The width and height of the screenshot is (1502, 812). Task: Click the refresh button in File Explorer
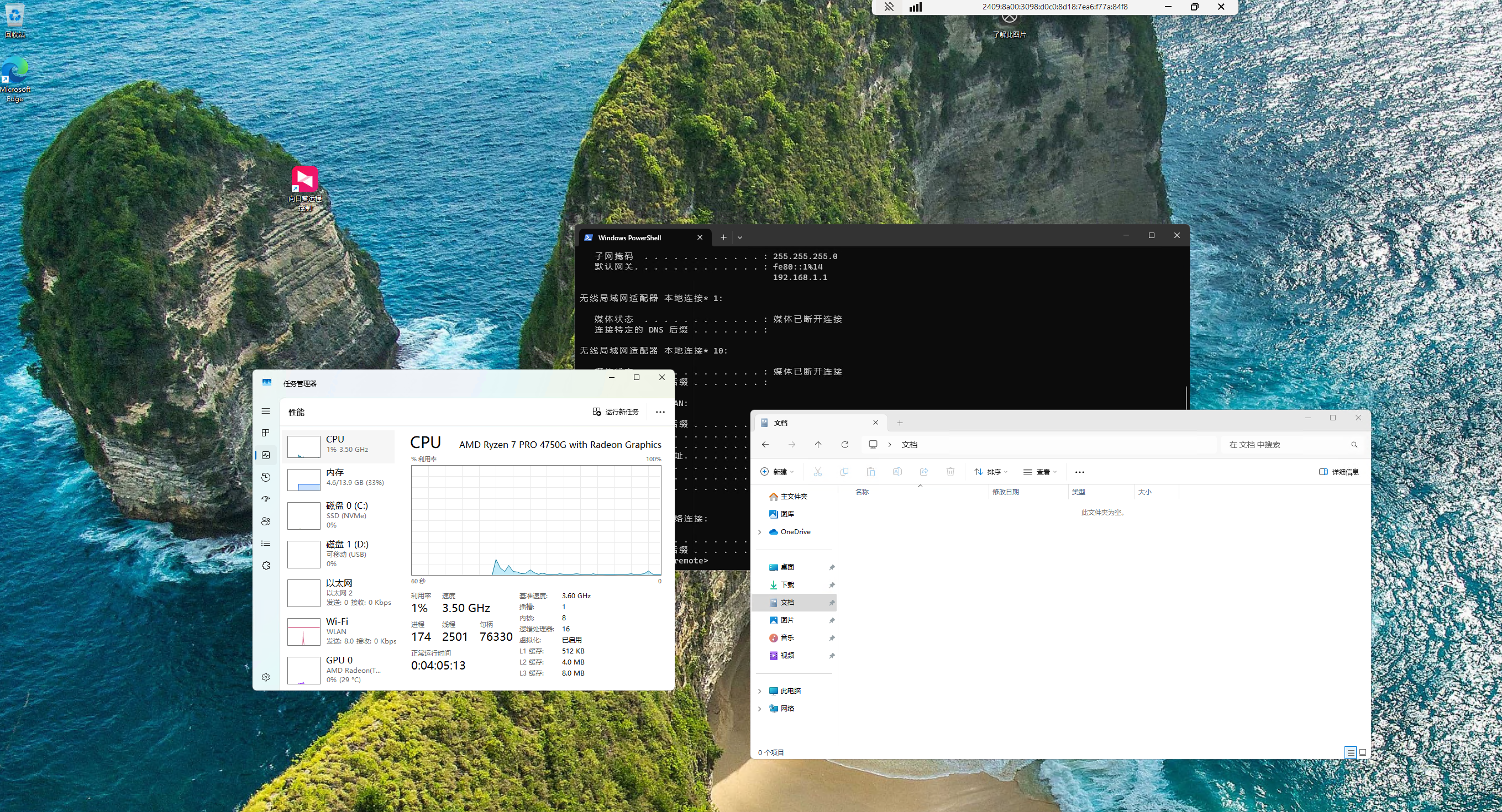[845, 444]
